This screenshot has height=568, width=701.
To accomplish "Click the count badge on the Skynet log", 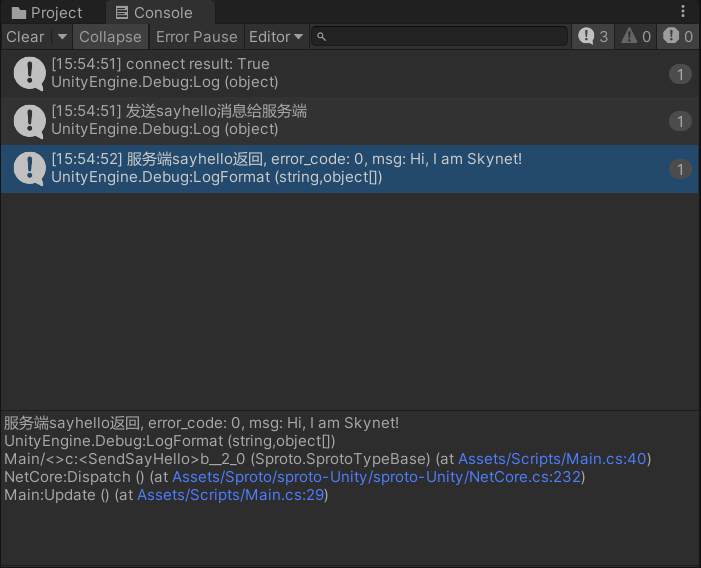I will point(680,170).
